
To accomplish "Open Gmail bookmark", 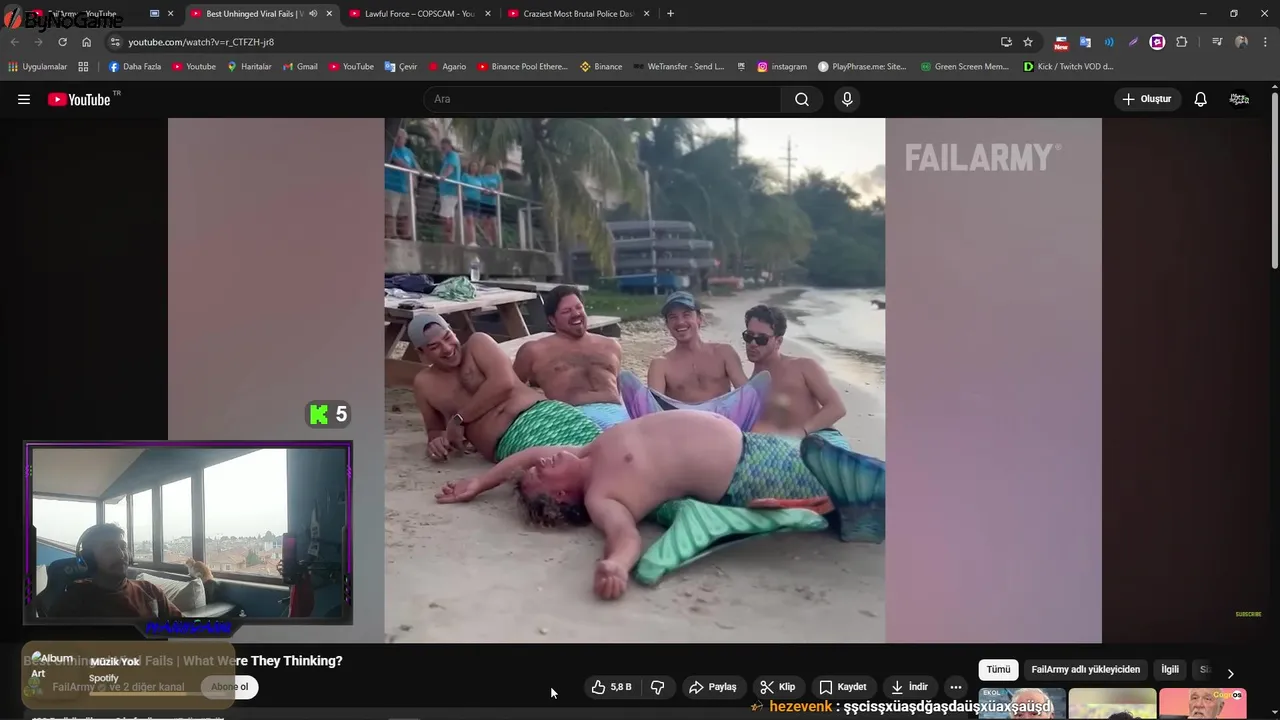I will click(300, 67).
